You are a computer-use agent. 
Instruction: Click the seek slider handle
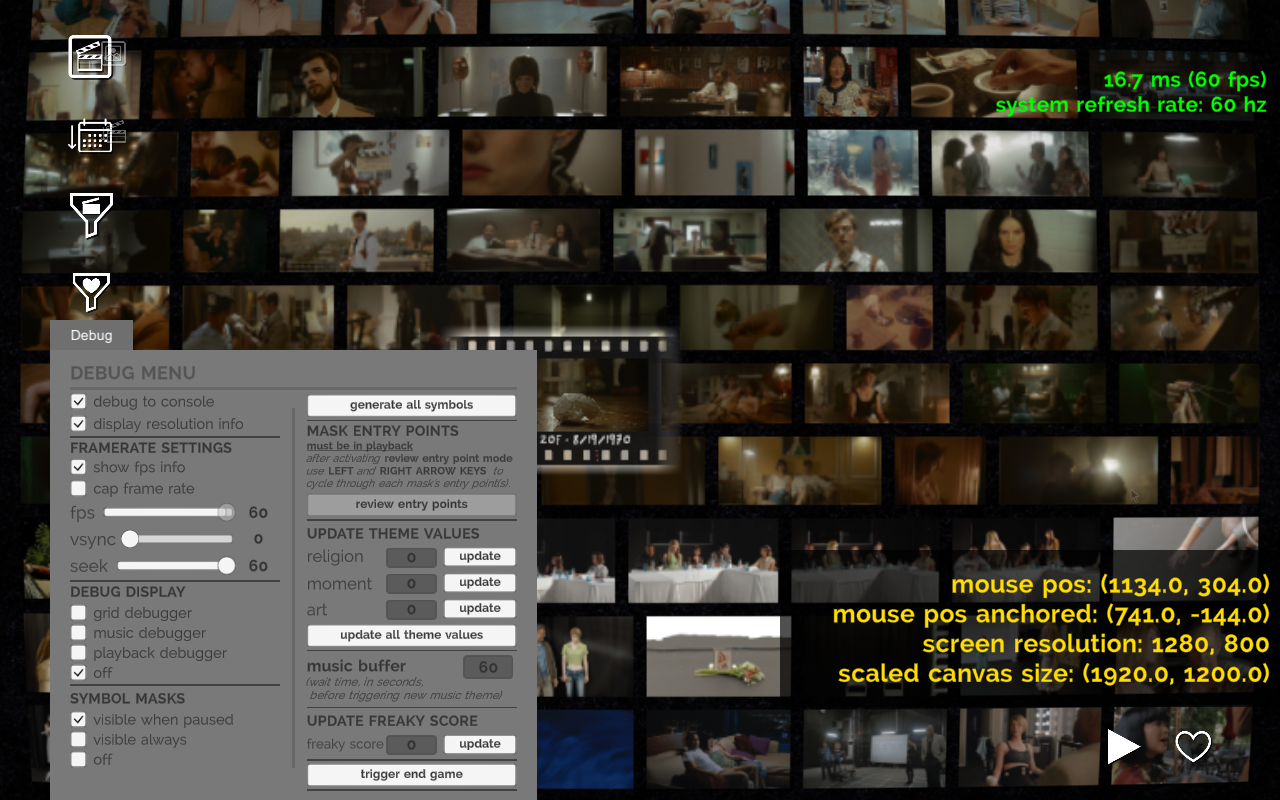pyautogui.click(x=227, y=566)
